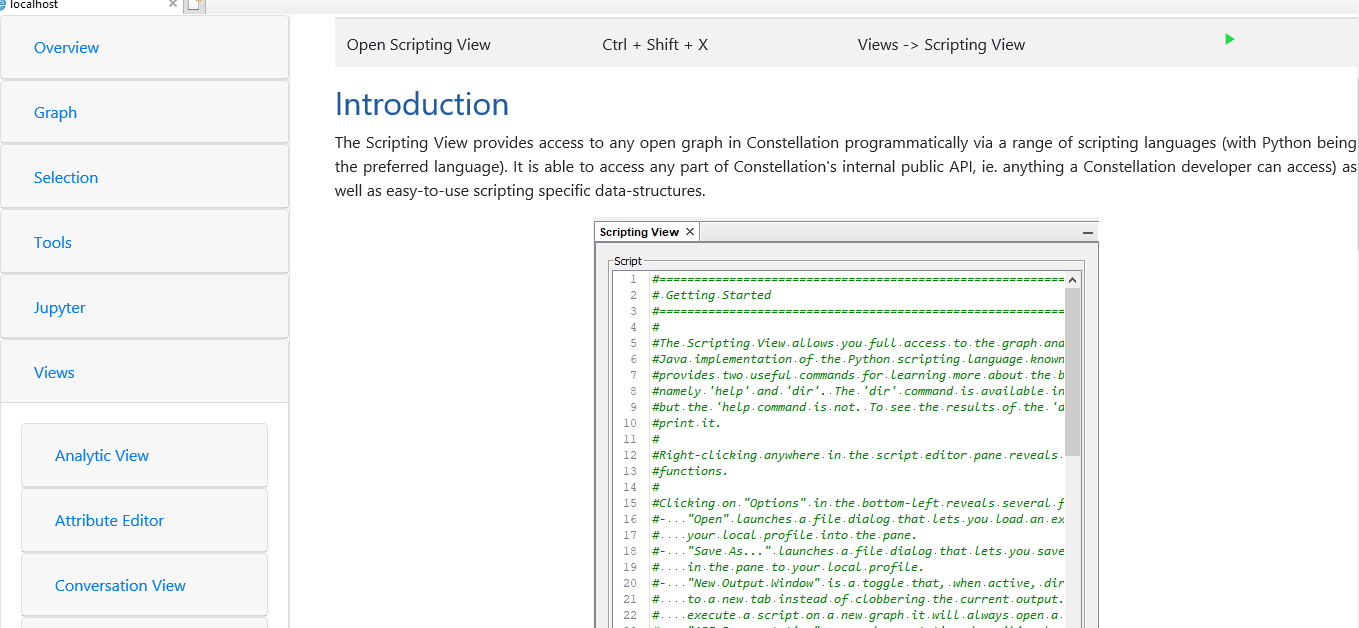The image size is (1359, 628).
Task: Click the Introduction heading
Action: pyautogui.click(x=421, y=104)
